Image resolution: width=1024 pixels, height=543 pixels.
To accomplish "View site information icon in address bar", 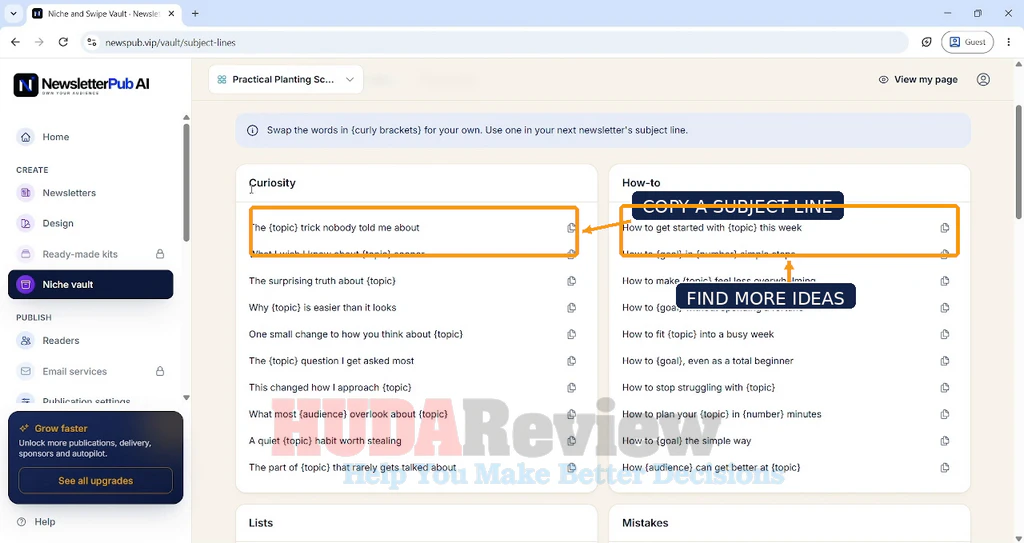I will [91, 42].
